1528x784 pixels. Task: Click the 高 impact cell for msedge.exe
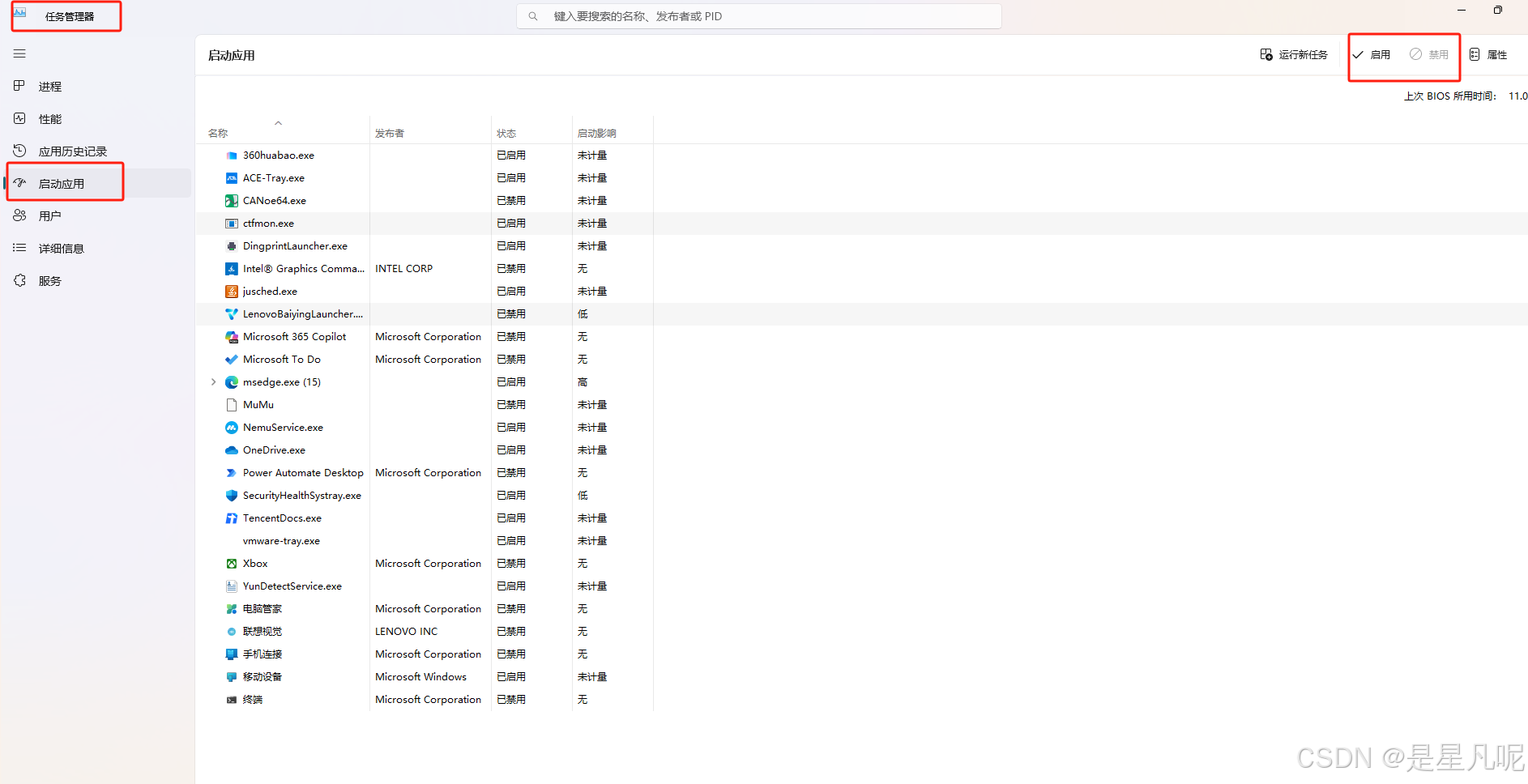583,382
